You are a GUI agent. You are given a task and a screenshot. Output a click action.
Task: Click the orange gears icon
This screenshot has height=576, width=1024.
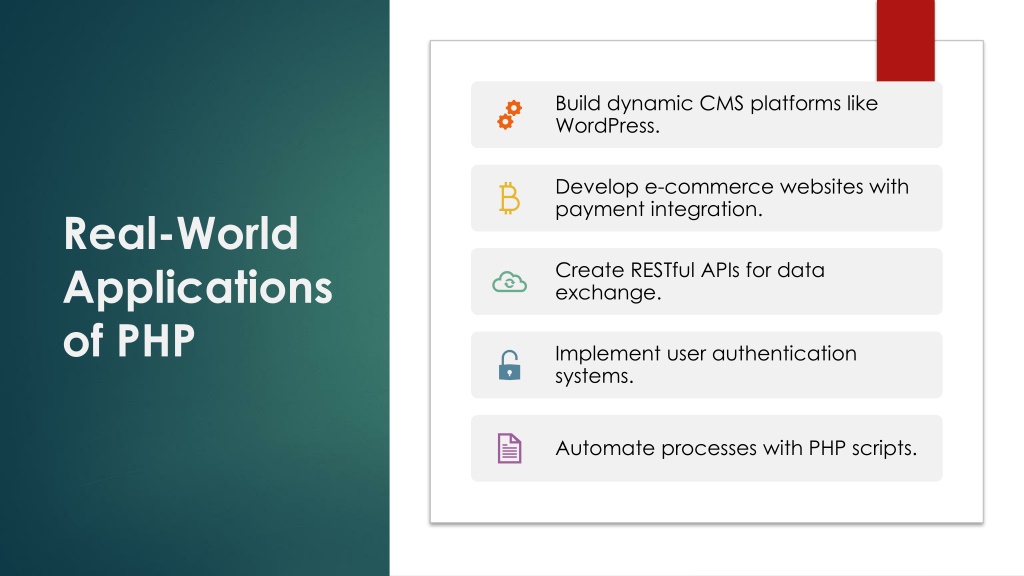click(x=509, y=115)
